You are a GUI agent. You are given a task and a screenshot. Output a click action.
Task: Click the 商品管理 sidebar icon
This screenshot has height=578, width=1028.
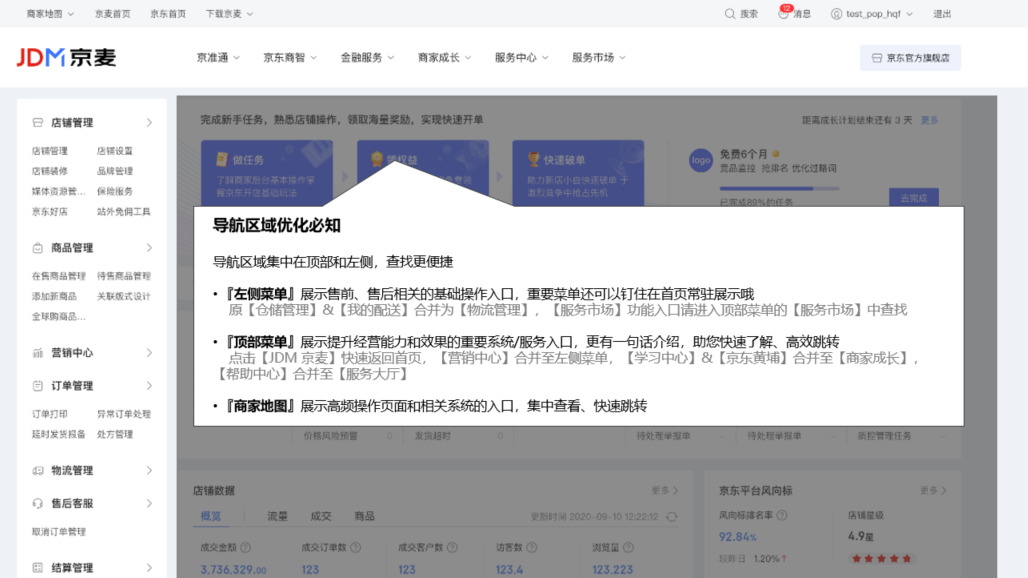[37, 248]
